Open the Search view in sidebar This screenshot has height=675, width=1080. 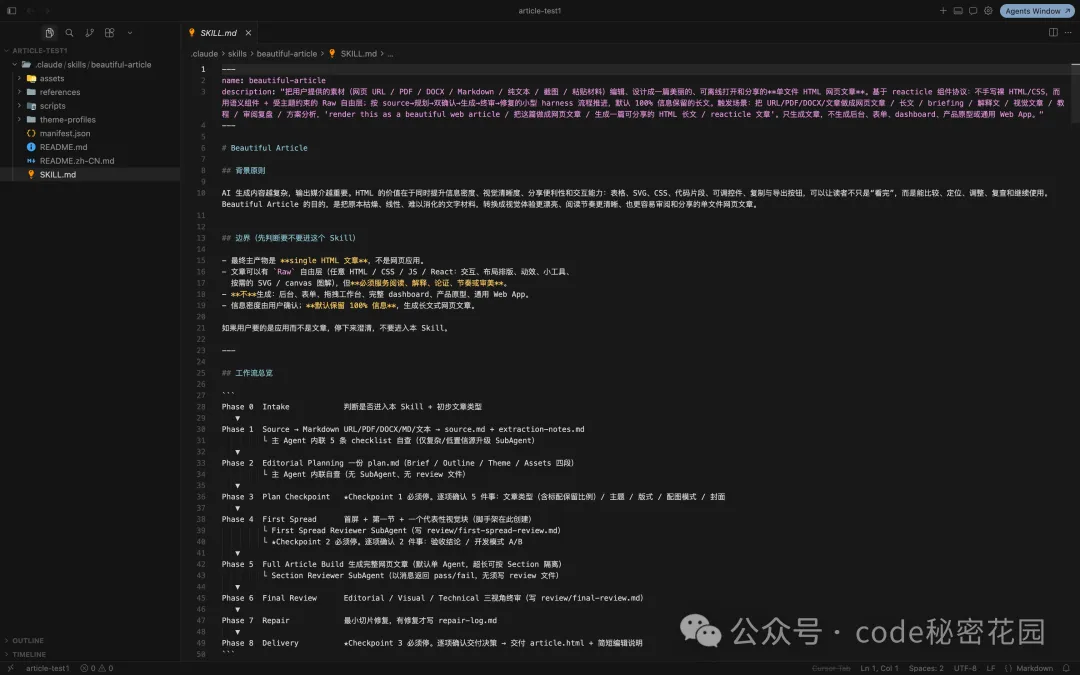tap(70, 32)
